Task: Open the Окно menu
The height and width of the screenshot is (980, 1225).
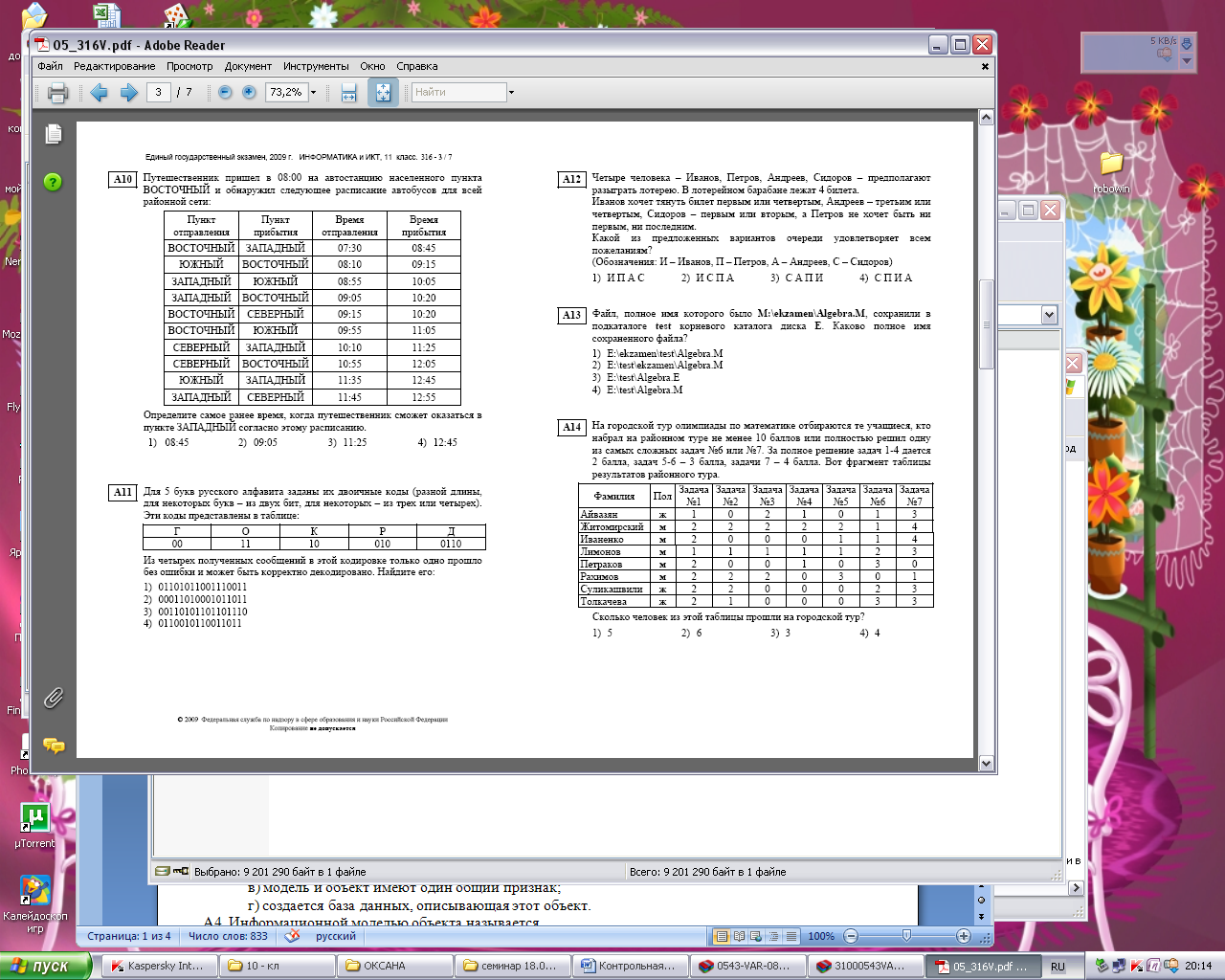Action: tap(372, 66)
